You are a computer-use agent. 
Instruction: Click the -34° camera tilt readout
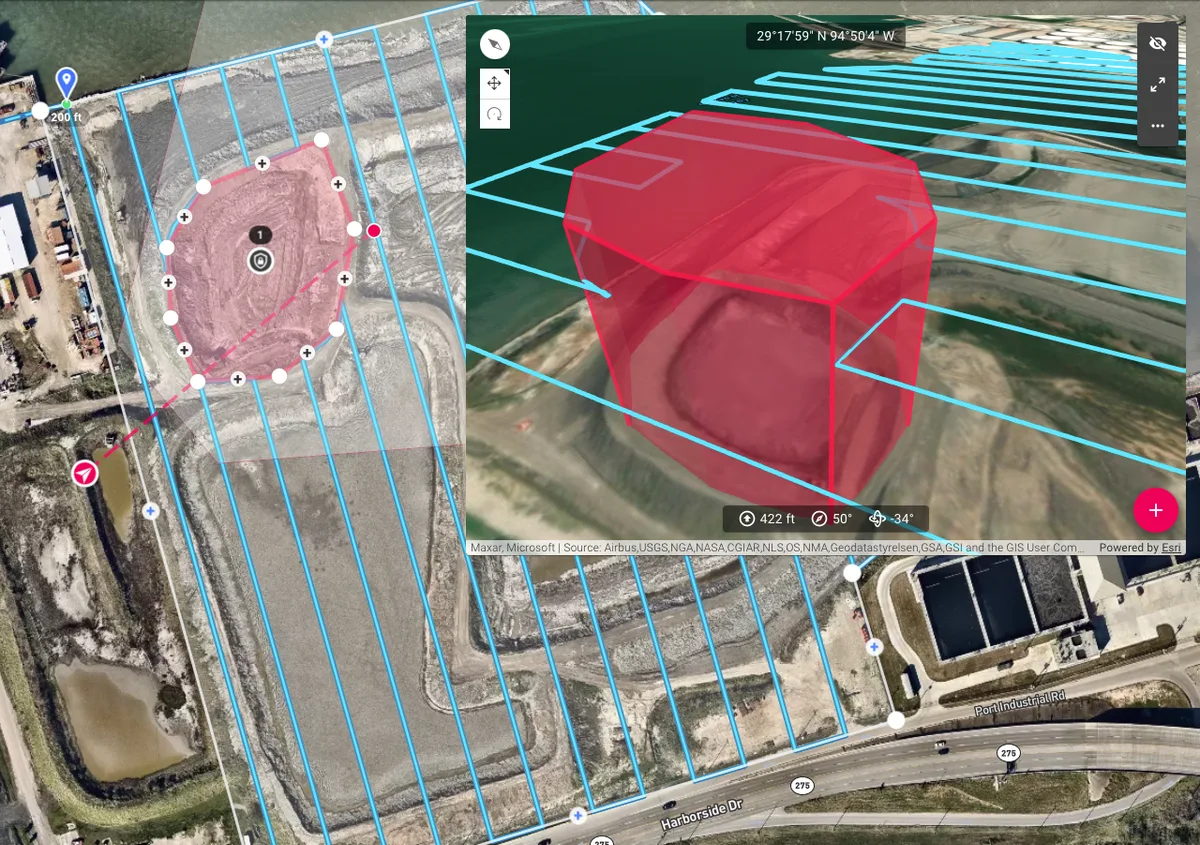pos(892,519)
